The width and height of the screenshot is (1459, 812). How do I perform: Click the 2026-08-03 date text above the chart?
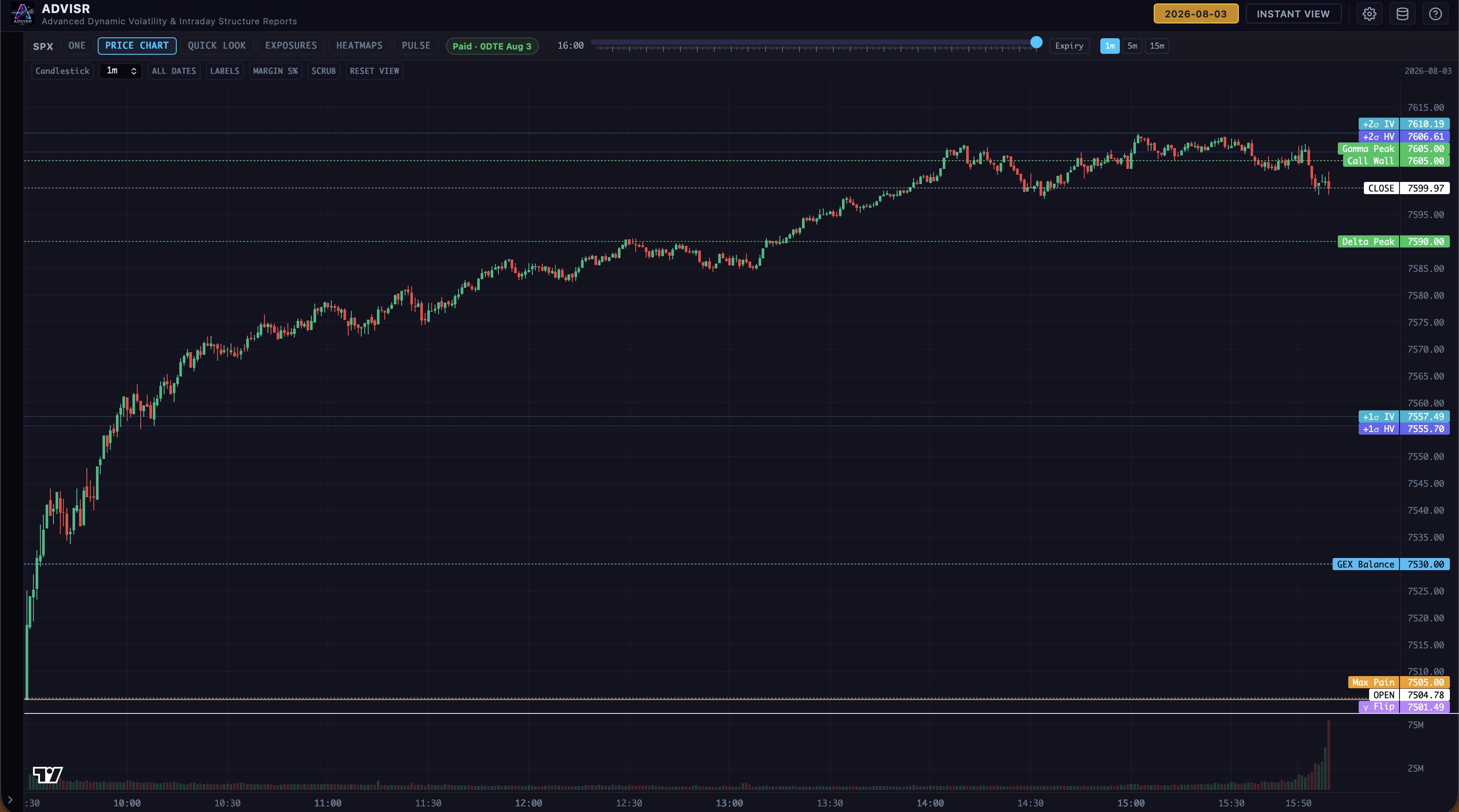[x=1428, y=71]
